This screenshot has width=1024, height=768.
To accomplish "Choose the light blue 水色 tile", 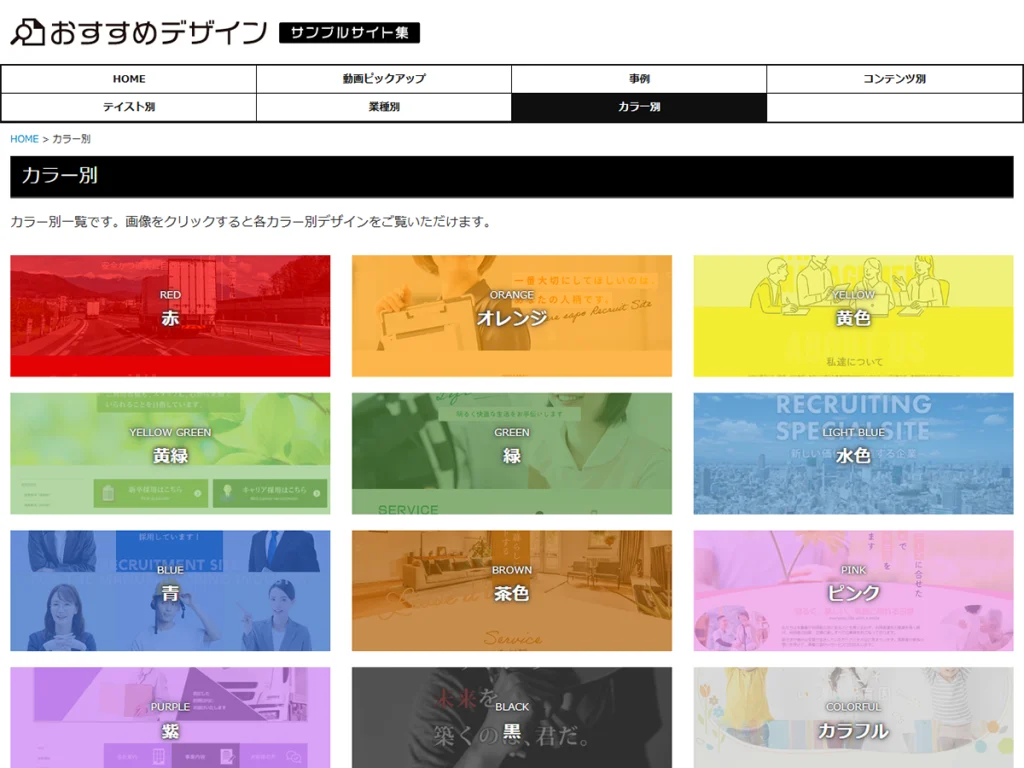I will click(x=853, y=453).
